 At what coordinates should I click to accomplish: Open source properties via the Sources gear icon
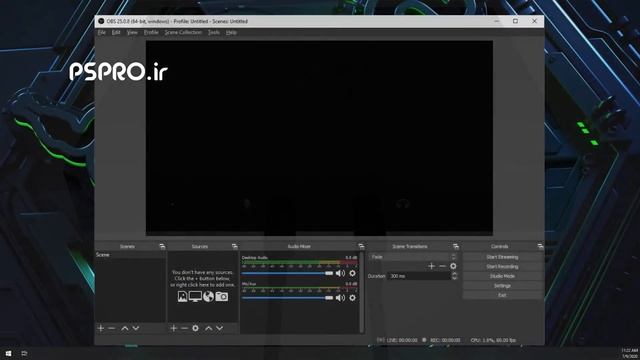coord(196,328)
